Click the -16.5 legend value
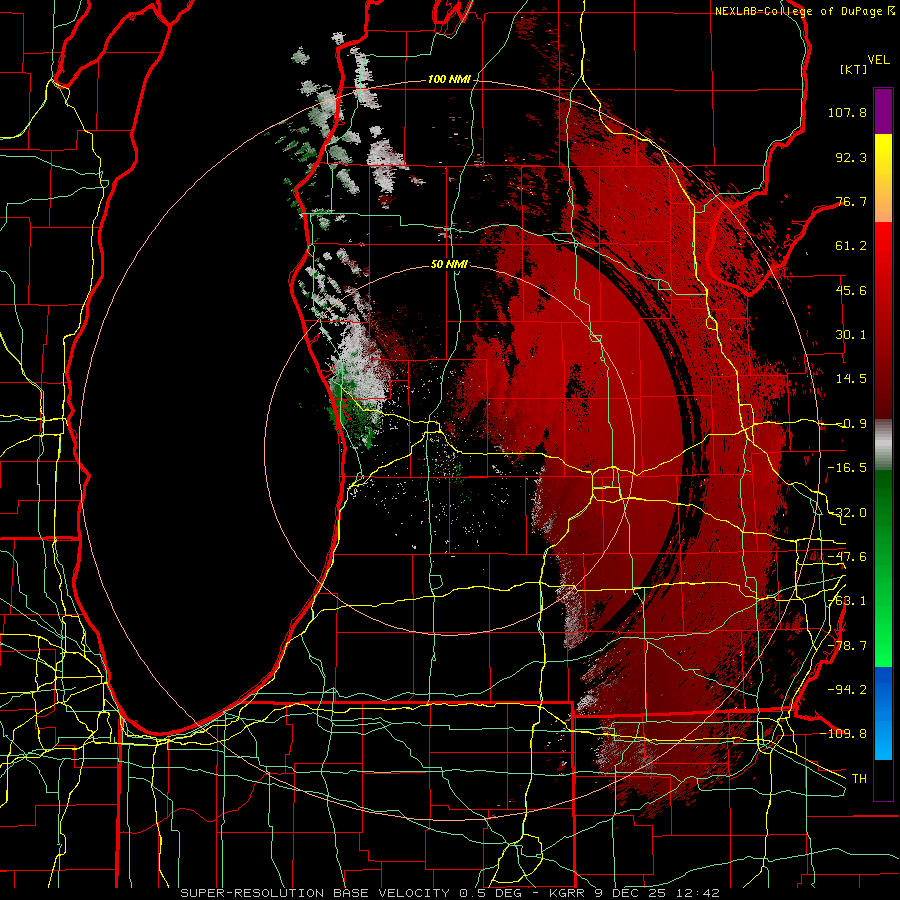 pyautogui.click(x=847, y=468)
